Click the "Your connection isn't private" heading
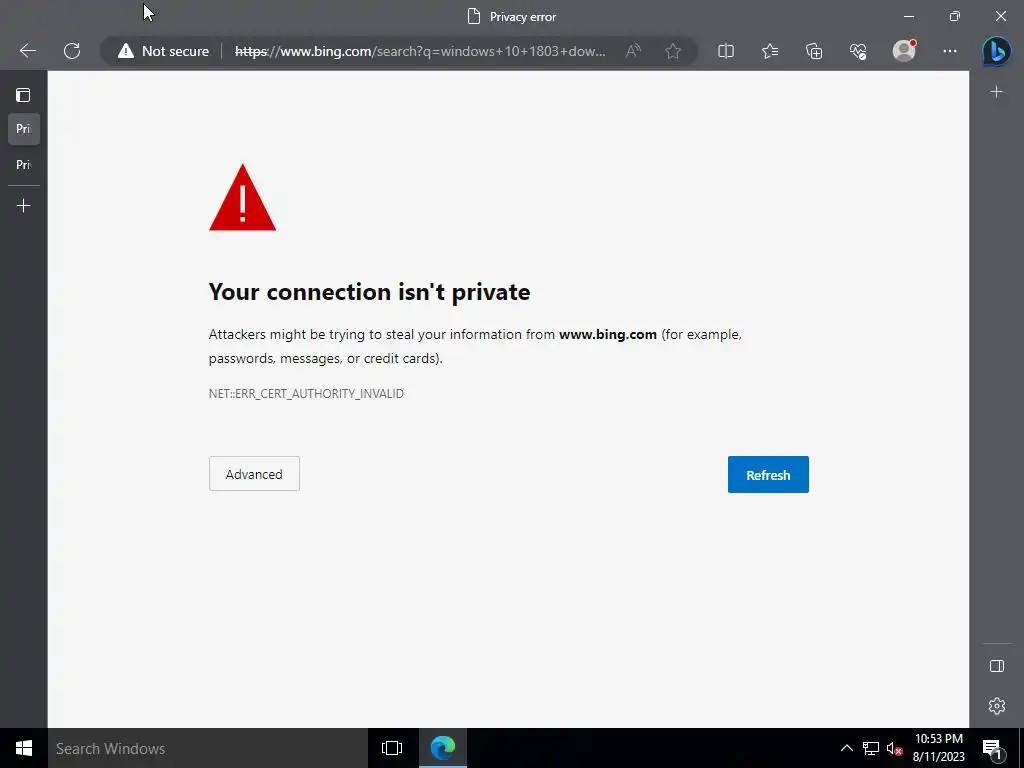1024x768 pixels. (370, 292)
